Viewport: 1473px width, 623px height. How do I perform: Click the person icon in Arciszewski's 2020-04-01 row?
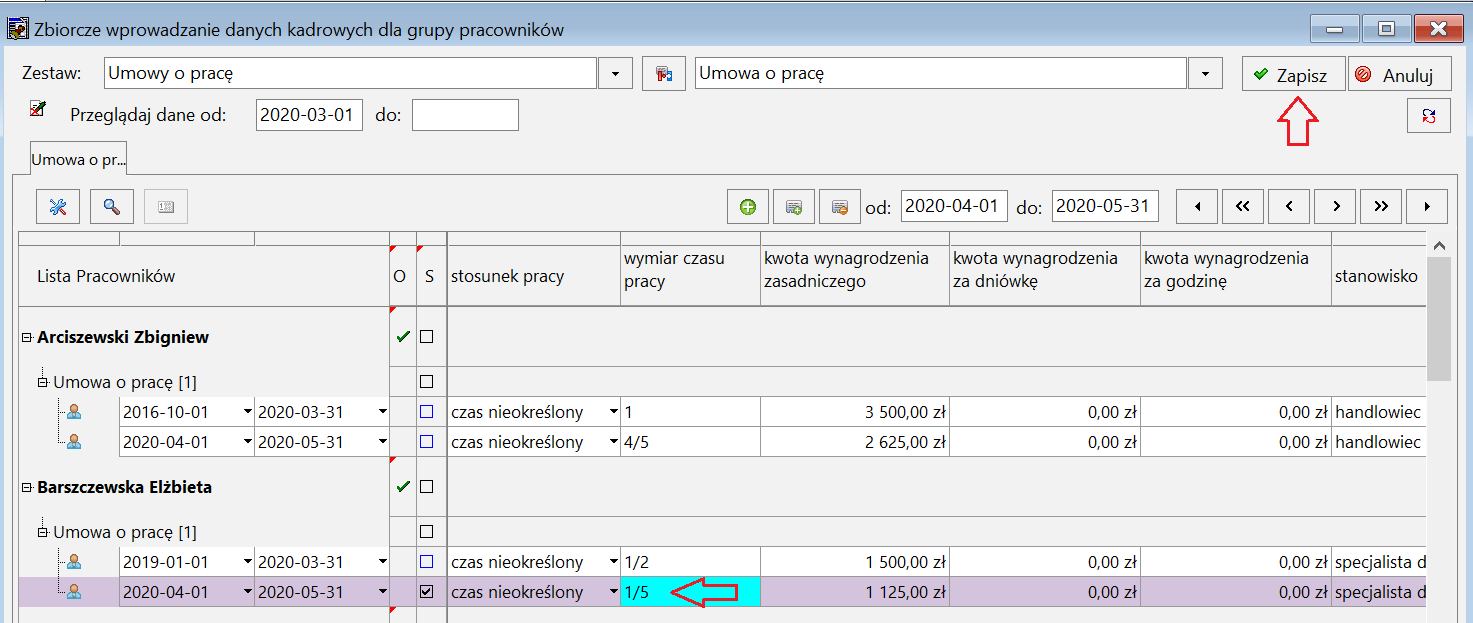coord(74,442)
